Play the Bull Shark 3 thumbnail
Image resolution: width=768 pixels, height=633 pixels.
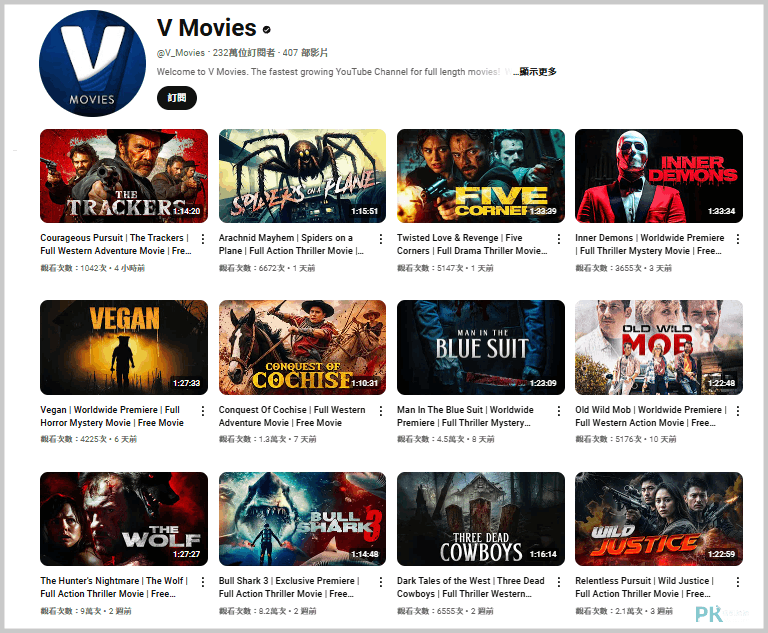pyautogui.click(x=302, y=519)
